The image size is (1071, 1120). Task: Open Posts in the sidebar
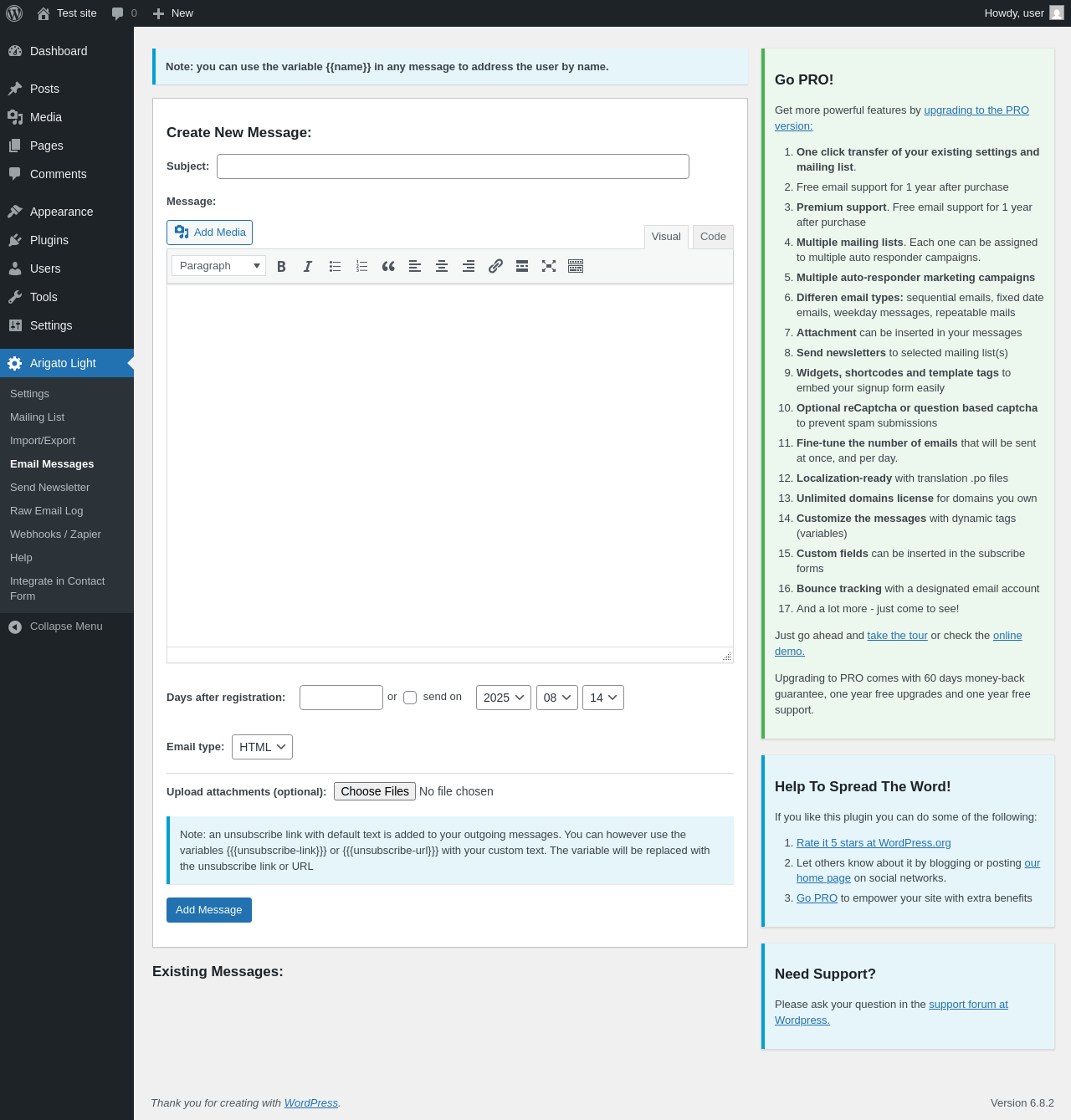pyautogui.click(x=67, y=89)
